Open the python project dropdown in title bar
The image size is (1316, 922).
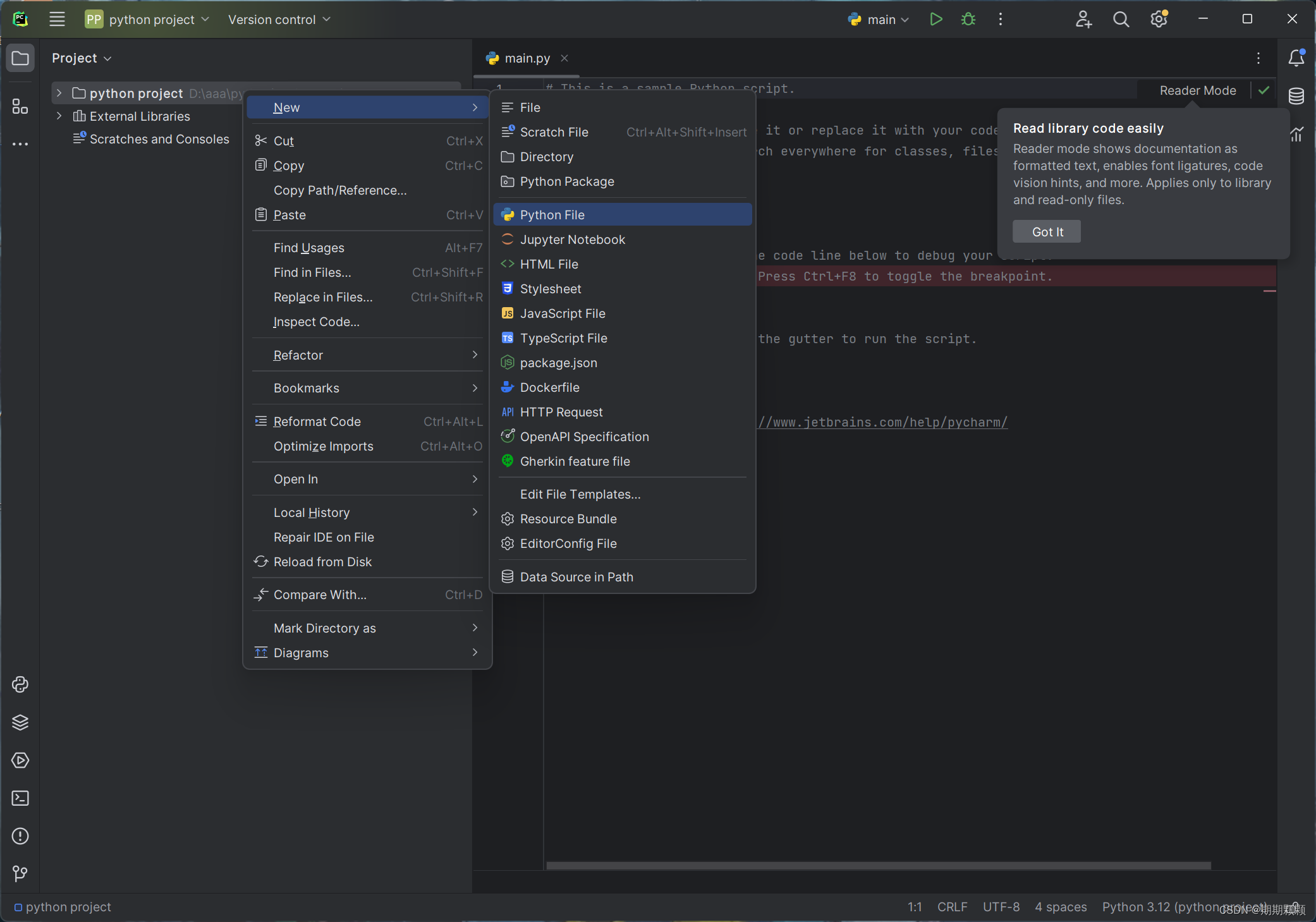[147, 19]
